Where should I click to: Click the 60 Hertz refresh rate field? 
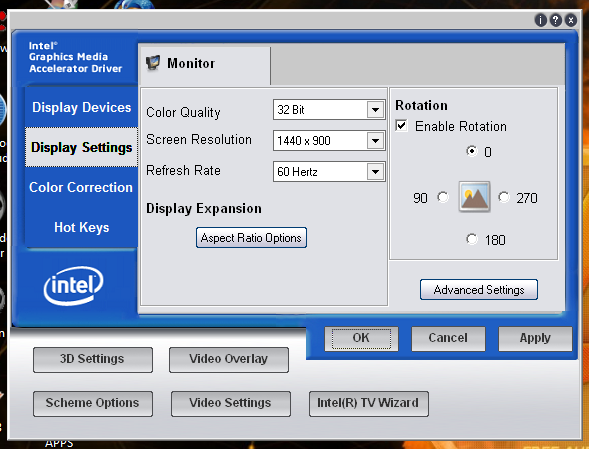[x=329, y=172]
